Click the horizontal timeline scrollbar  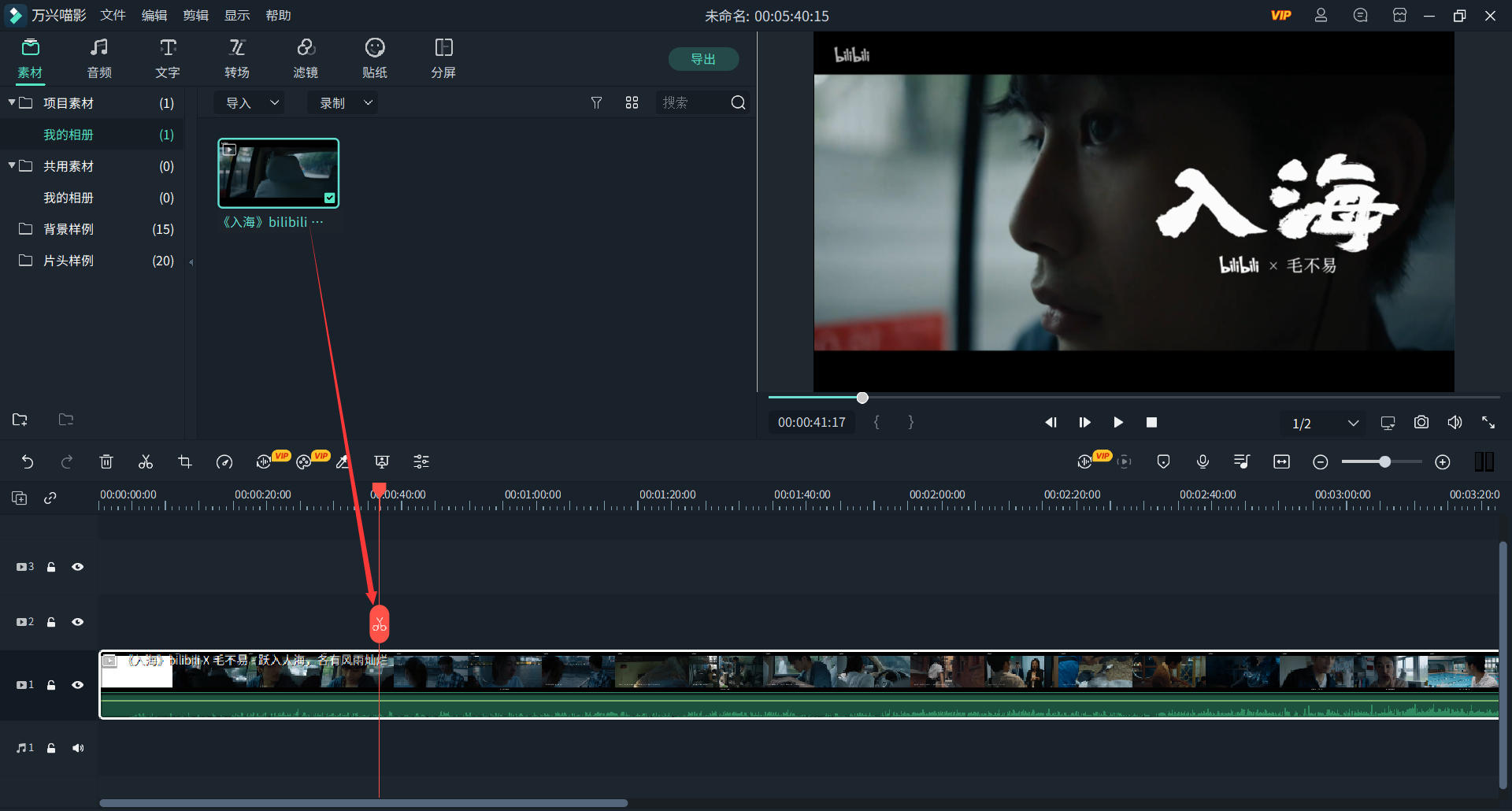(x=364, y=803)
